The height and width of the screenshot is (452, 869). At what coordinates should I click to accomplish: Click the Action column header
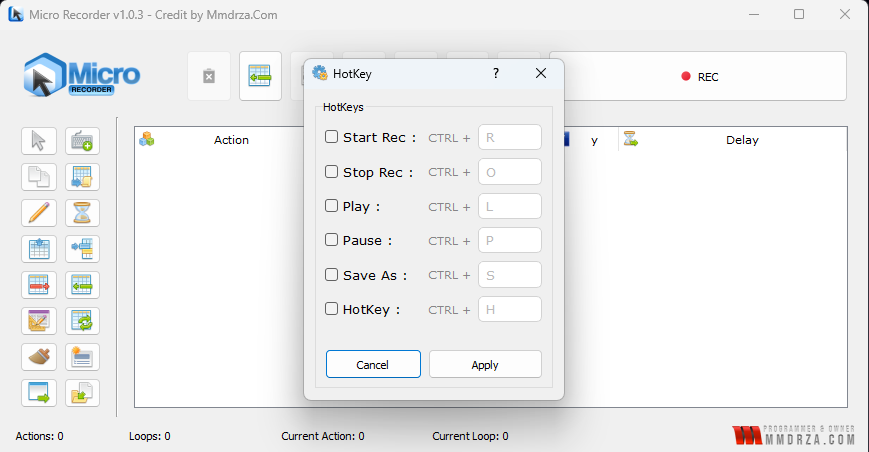[231, 140]
